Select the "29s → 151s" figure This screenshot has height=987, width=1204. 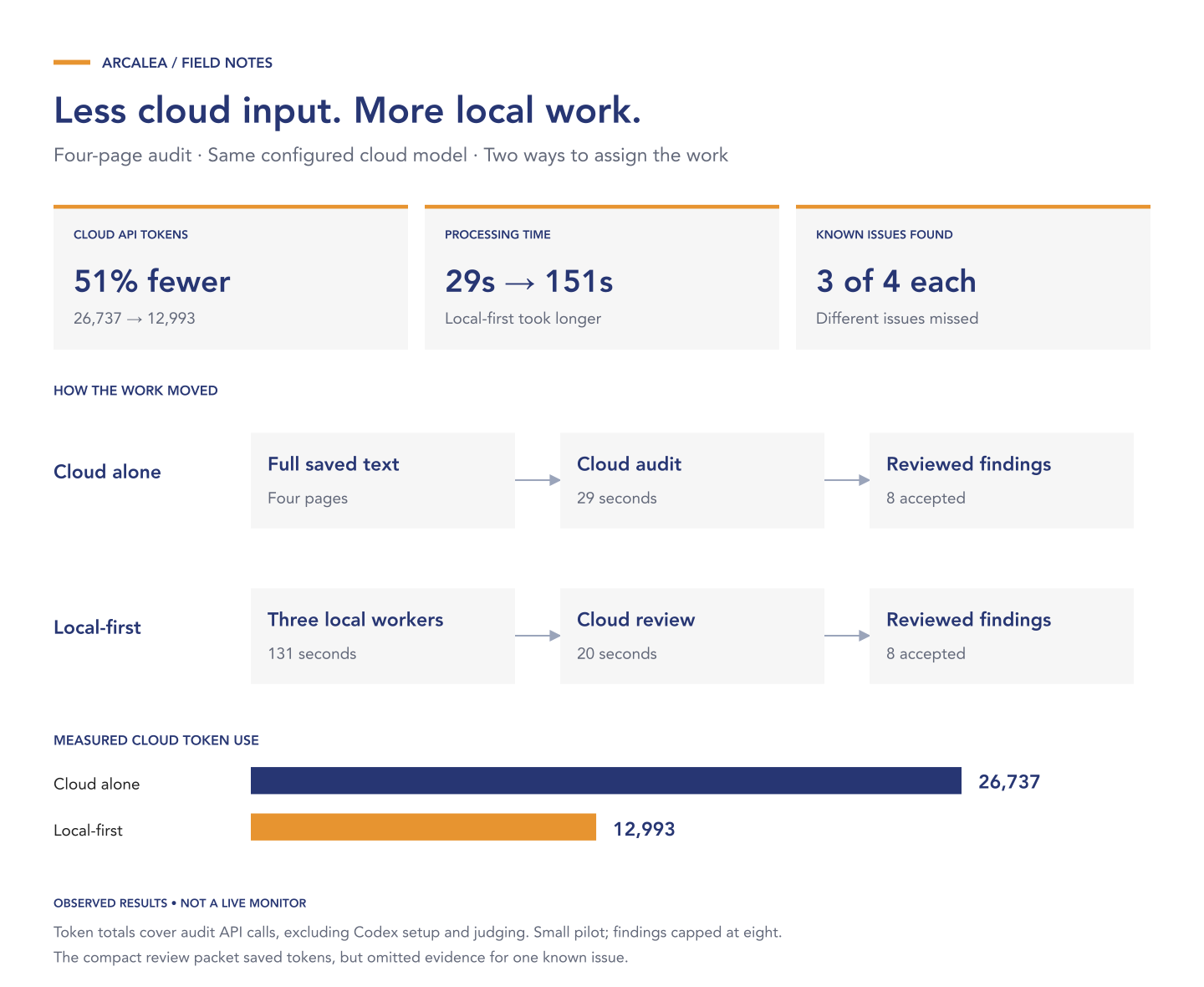pos(528,281)
